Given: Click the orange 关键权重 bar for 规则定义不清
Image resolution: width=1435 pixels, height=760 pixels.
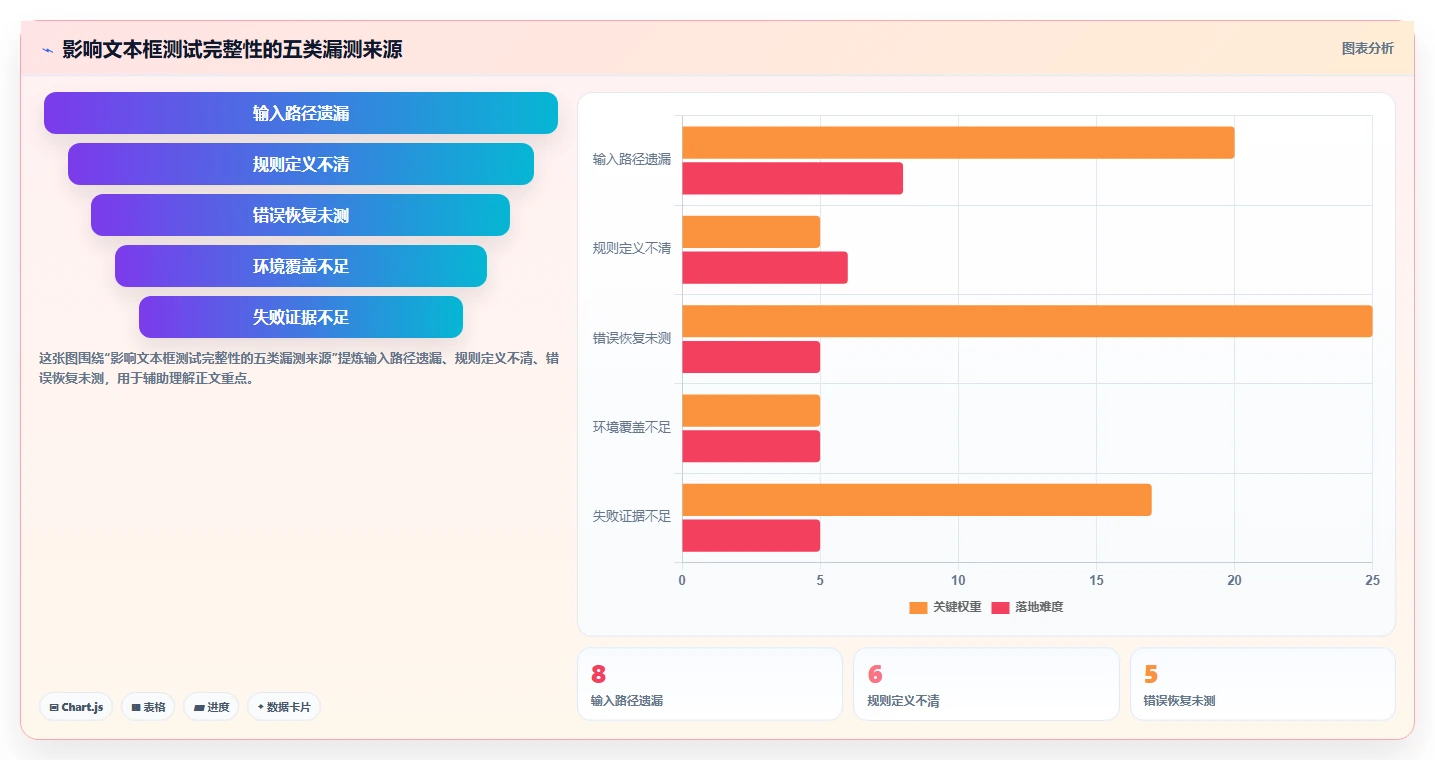Looking at the screenshot, I should (x=751, y=232).
